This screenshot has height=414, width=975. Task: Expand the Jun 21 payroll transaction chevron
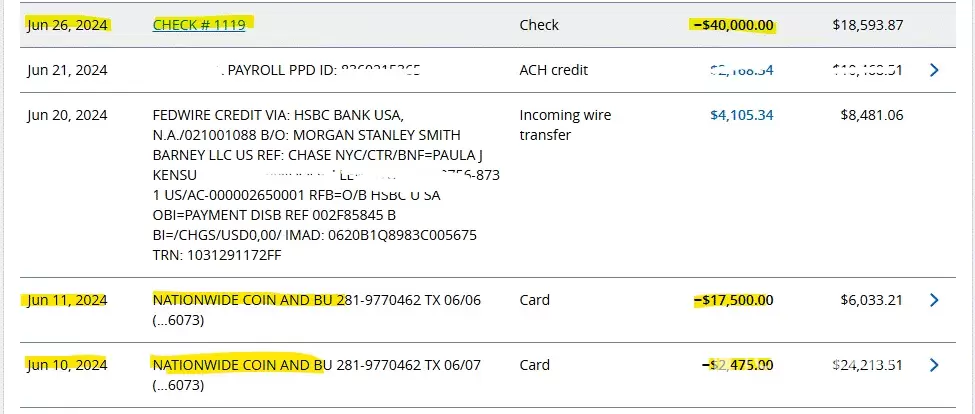point(934,70)
